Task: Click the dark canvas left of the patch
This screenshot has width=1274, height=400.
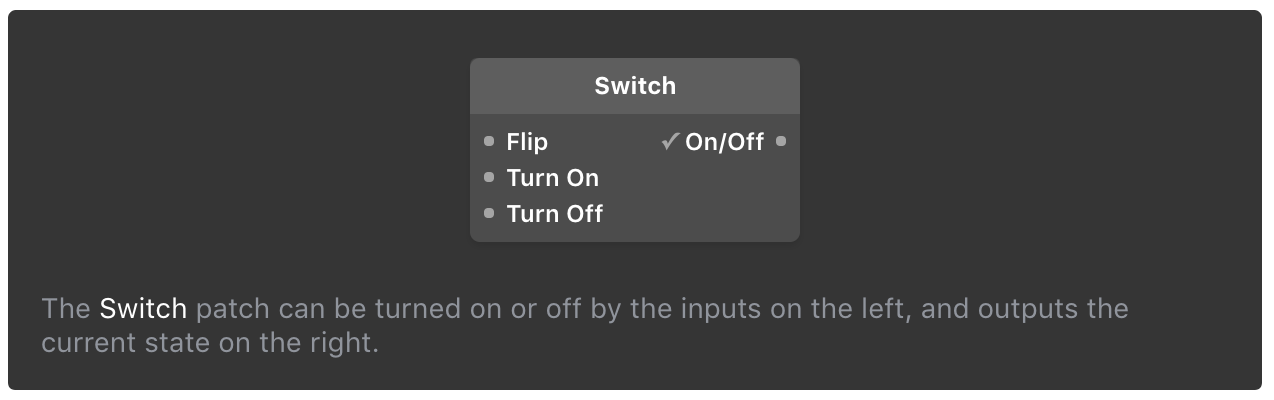Action: coord(250,150)
